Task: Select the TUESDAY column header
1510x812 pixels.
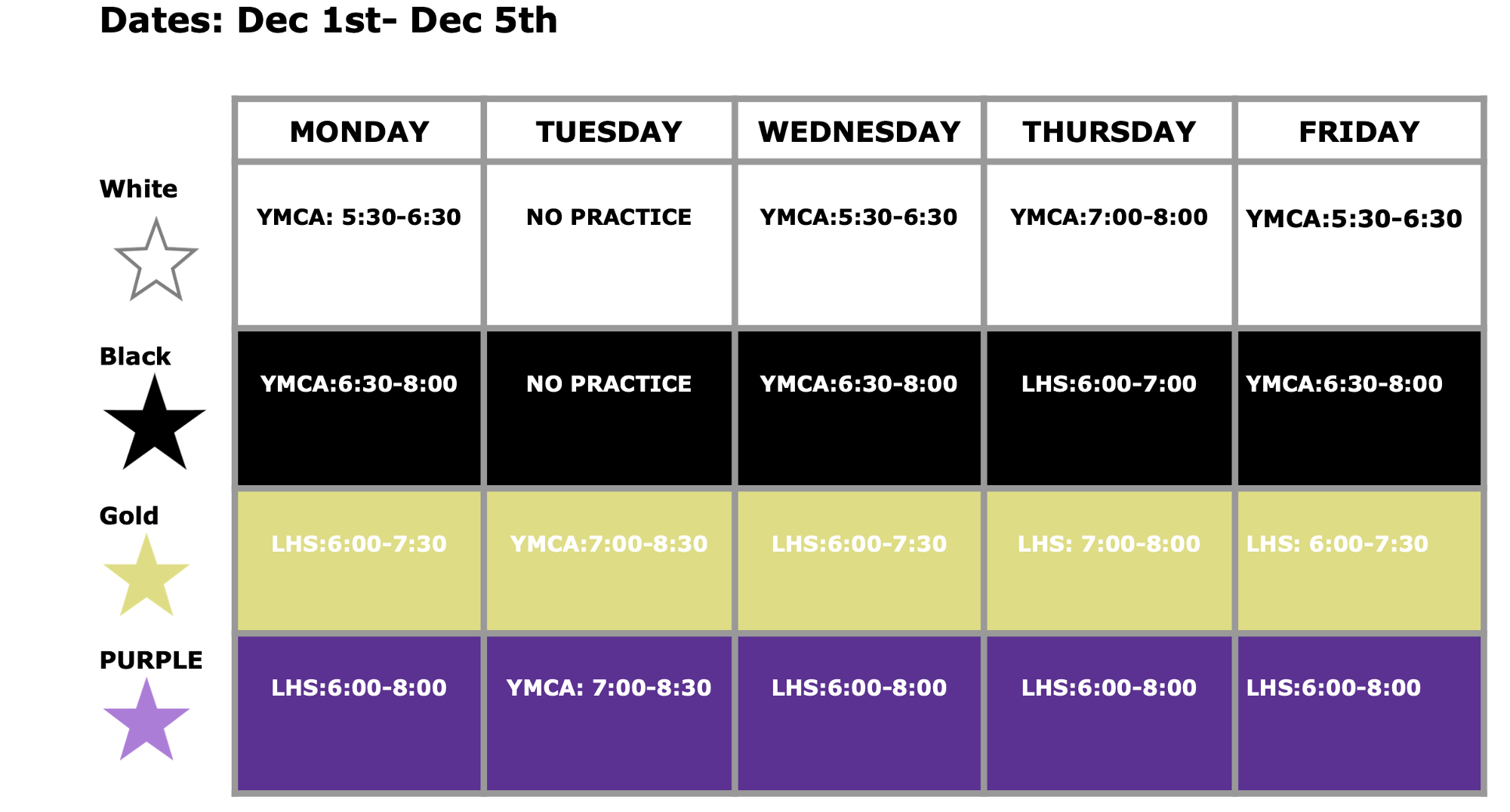Action: (x=609, y=131)
